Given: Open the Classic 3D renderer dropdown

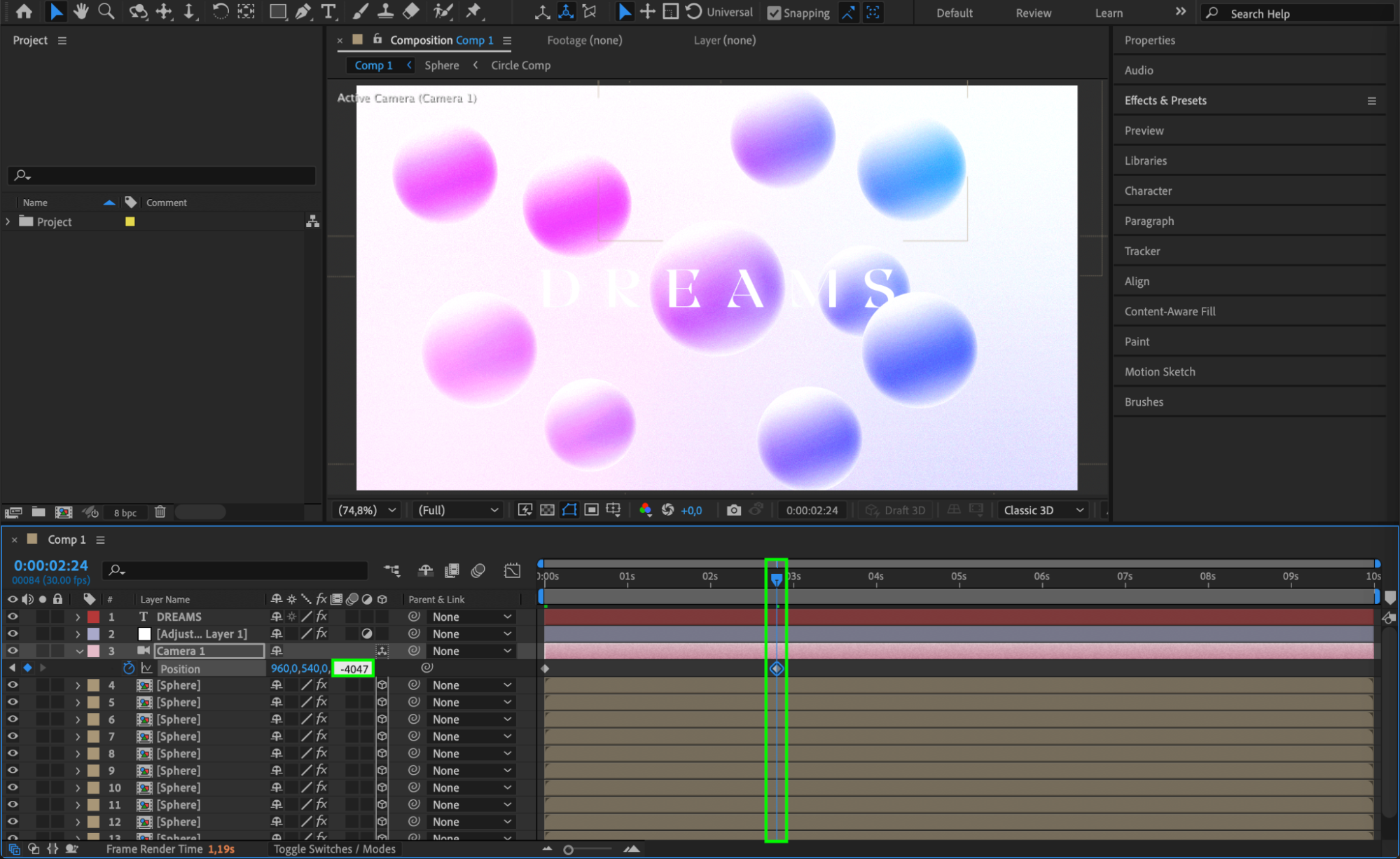Looking at the screenshot, I should tap(1044, 510).
